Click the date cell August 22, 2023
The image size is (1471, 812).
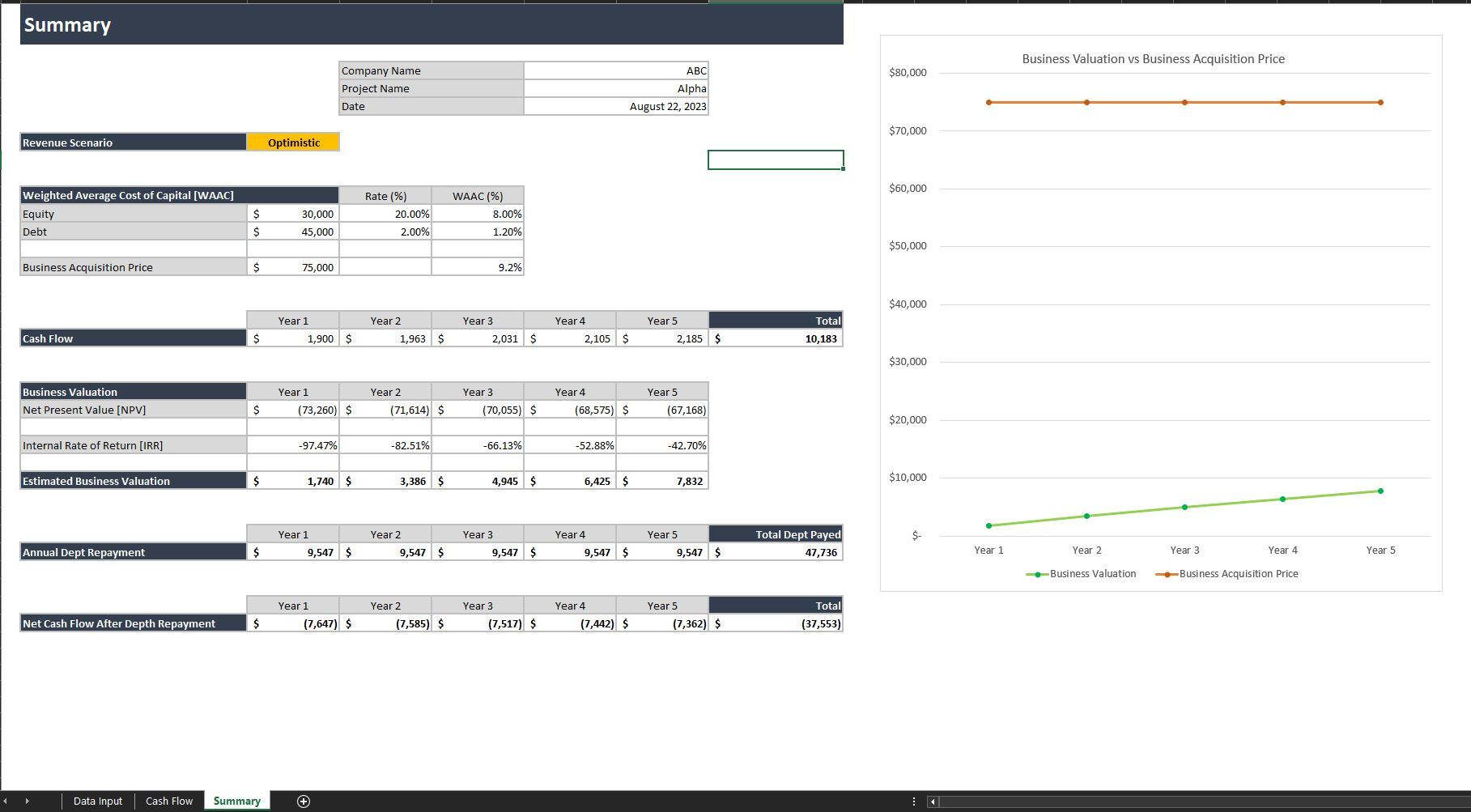click(615, 107)
